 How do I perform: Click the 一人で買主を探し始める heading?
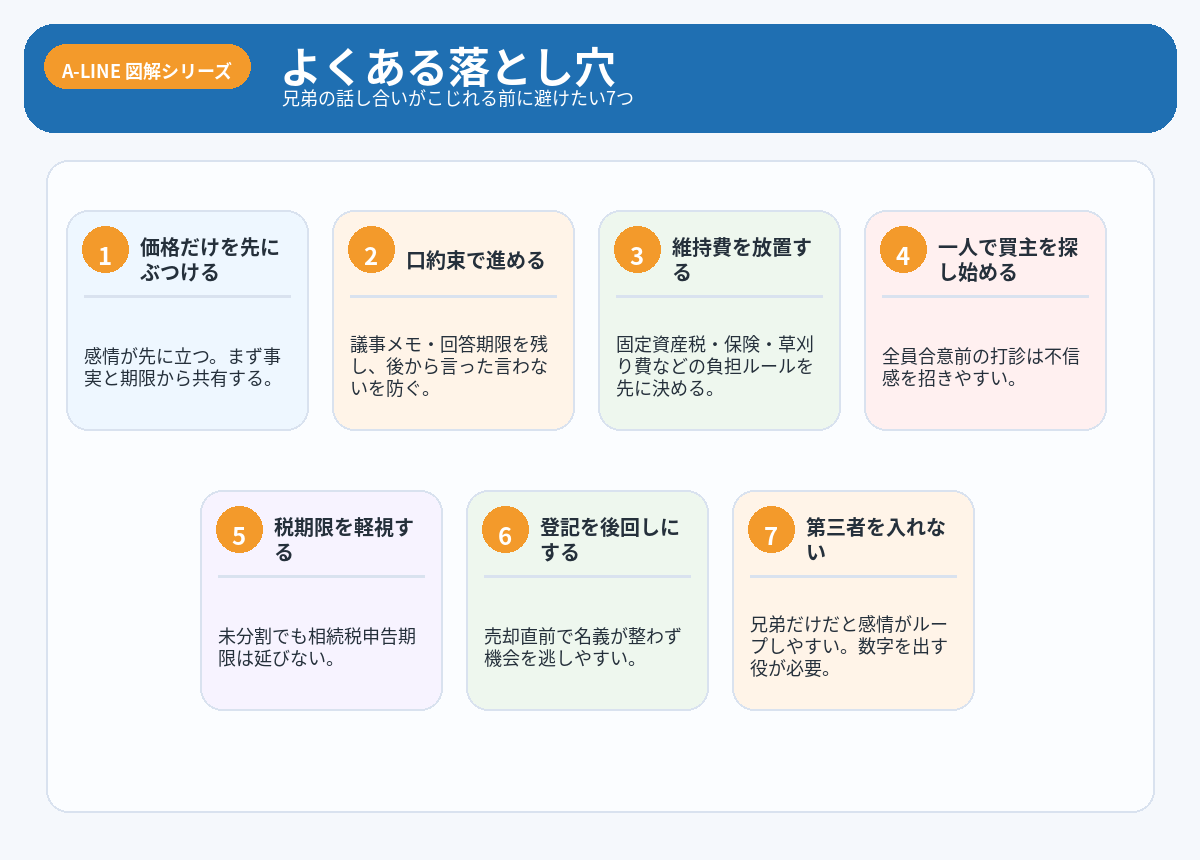[x=1008, y=259]
